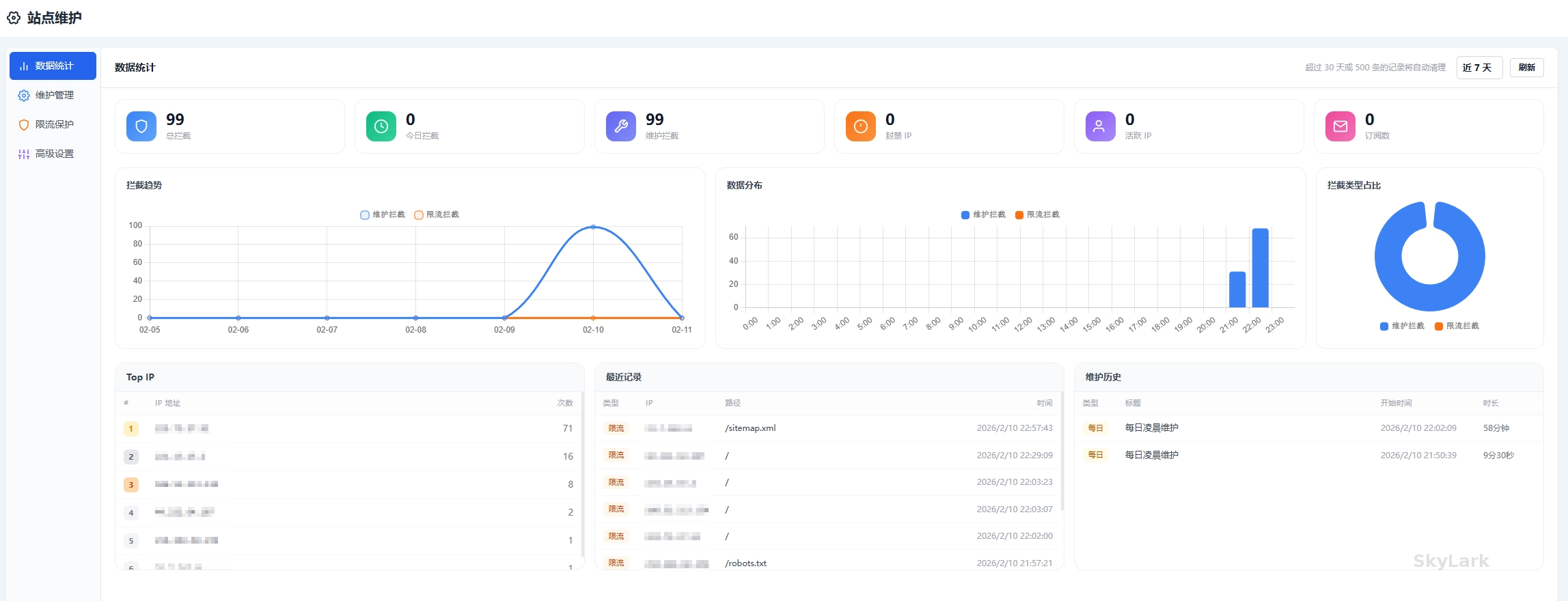Image resolution: width=1568 pixels, height=601 pixels.
Task: Click the purple active IP user icon
Action: [x=1100, y=126]
